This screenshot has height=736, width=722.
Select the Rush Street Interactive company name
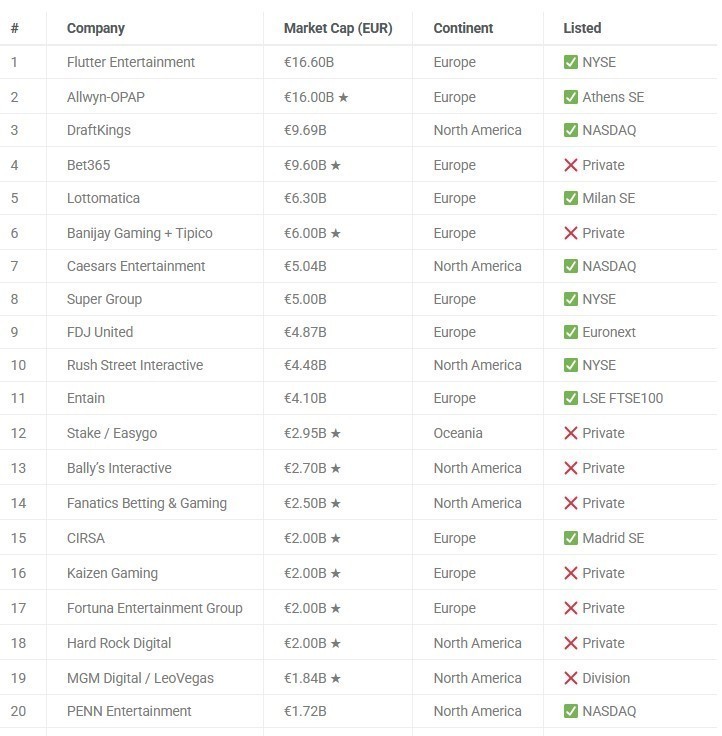pos(135,365)
